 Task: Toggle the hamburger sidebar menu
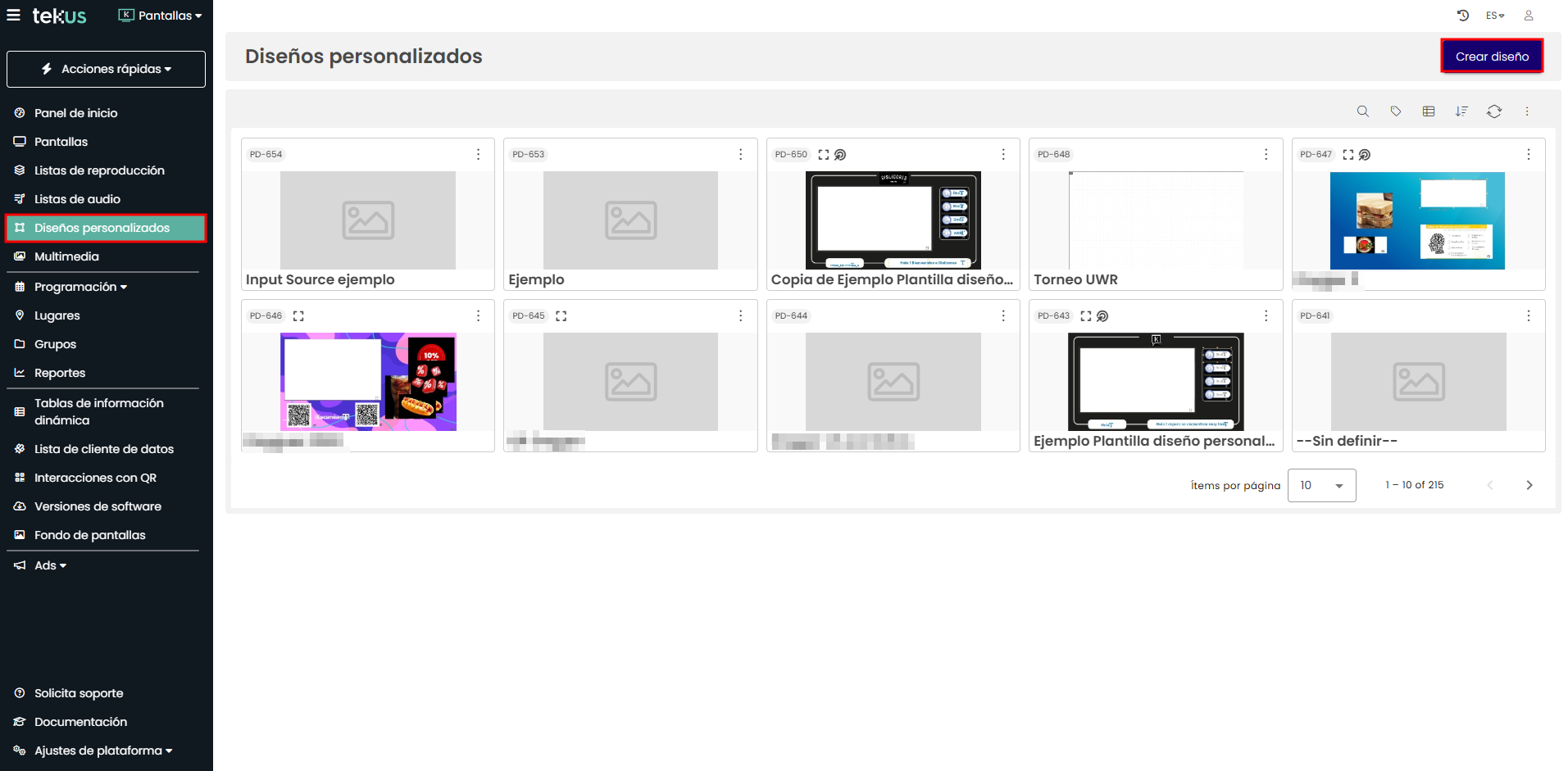[13, 16]
